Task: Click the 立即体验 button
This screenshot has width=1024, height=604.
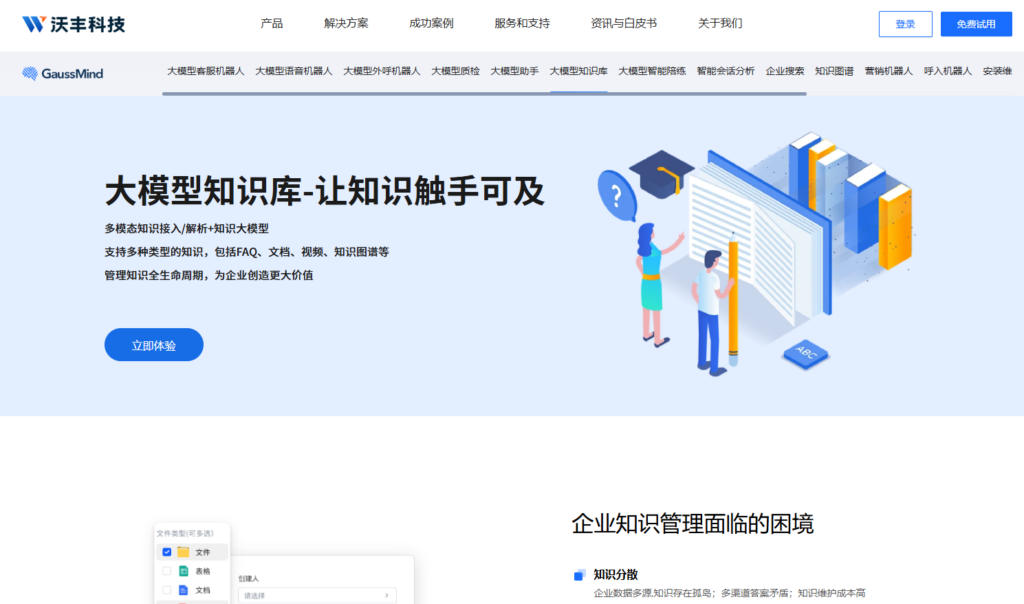Action: pos(153,344)
